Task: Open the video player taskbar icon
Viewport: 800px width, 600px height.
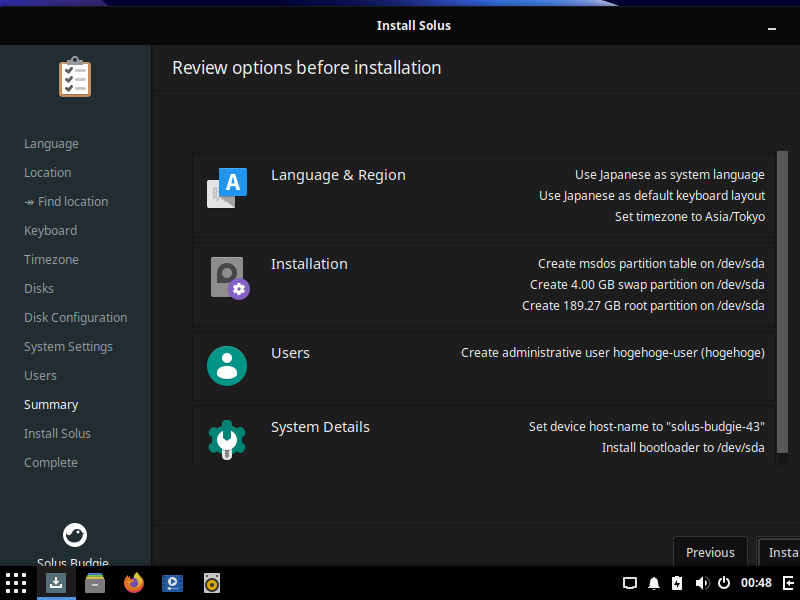Action: [172, 583]
